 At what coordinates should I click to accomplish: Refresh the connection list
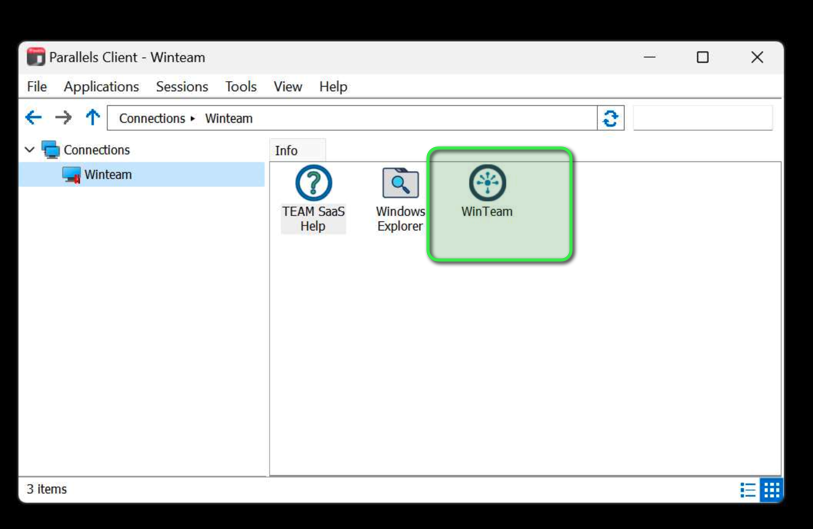coord(610,118)
